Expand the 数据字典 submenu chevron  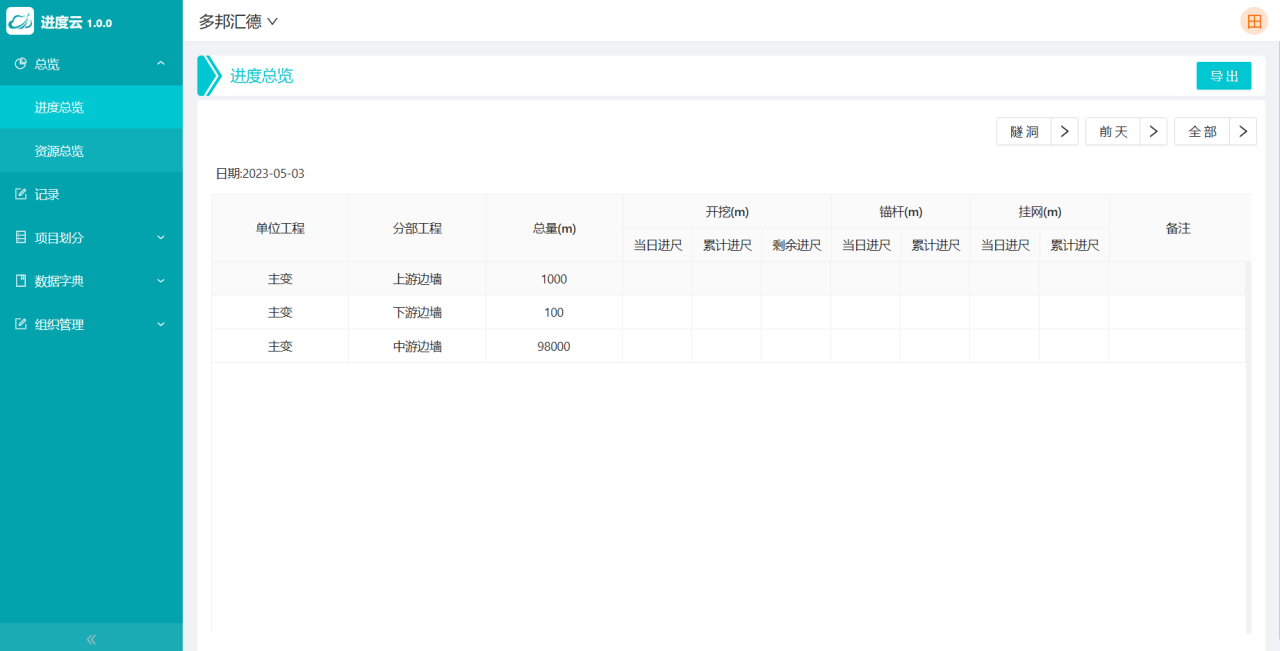click(x=161, y=281)
